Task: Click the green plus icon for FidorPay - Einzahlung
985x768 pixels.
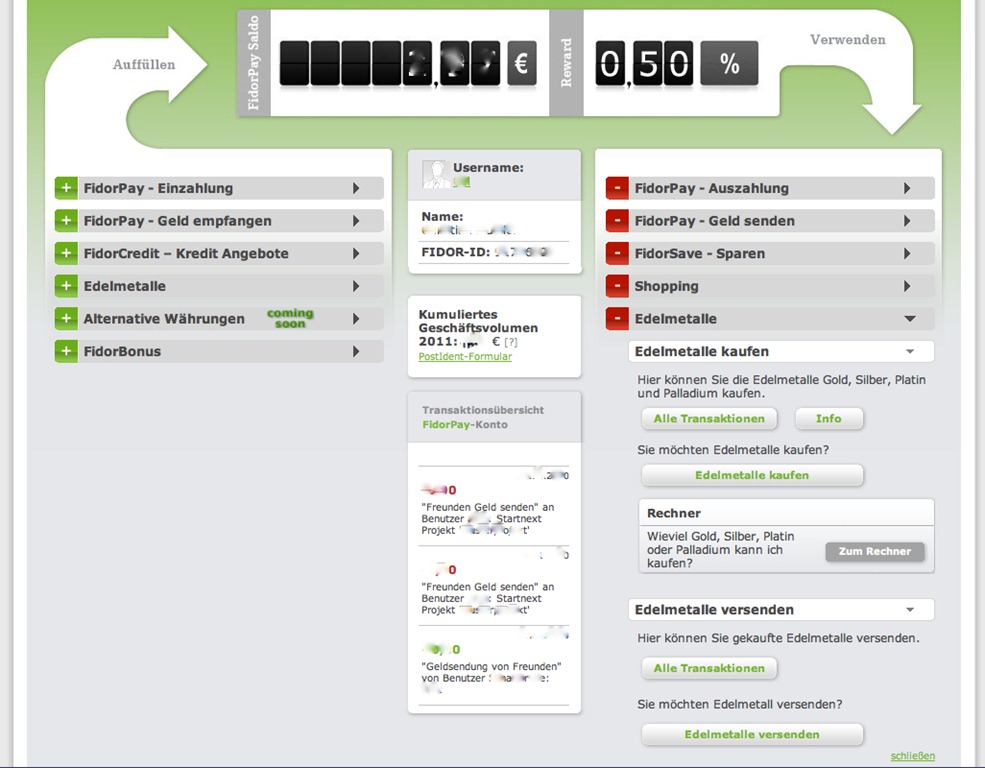Action: pos(66,188)
